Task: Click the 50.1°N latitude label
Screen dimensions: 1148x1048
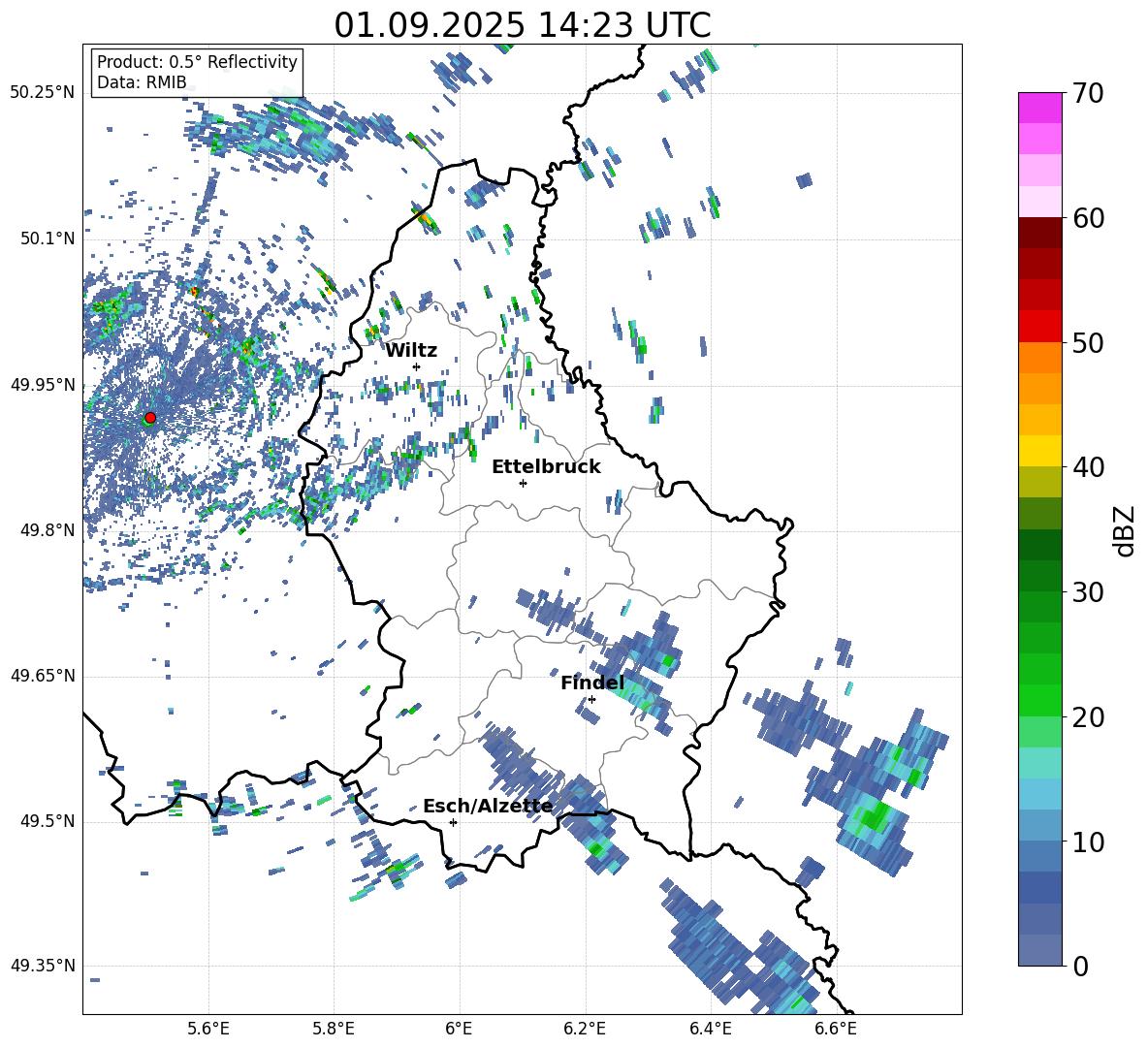Action: click(48, 238)
